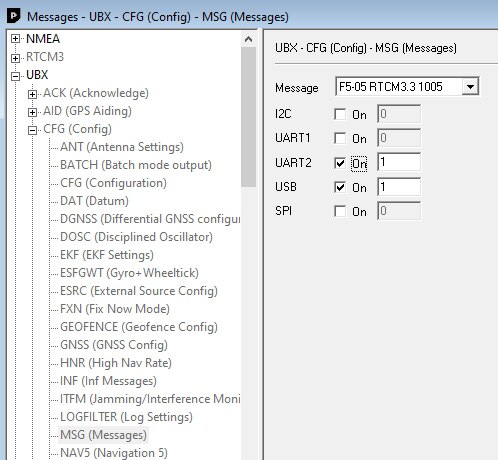
Task: Click the message tree scrollbar thumb
Action: (x=248, y=117)
